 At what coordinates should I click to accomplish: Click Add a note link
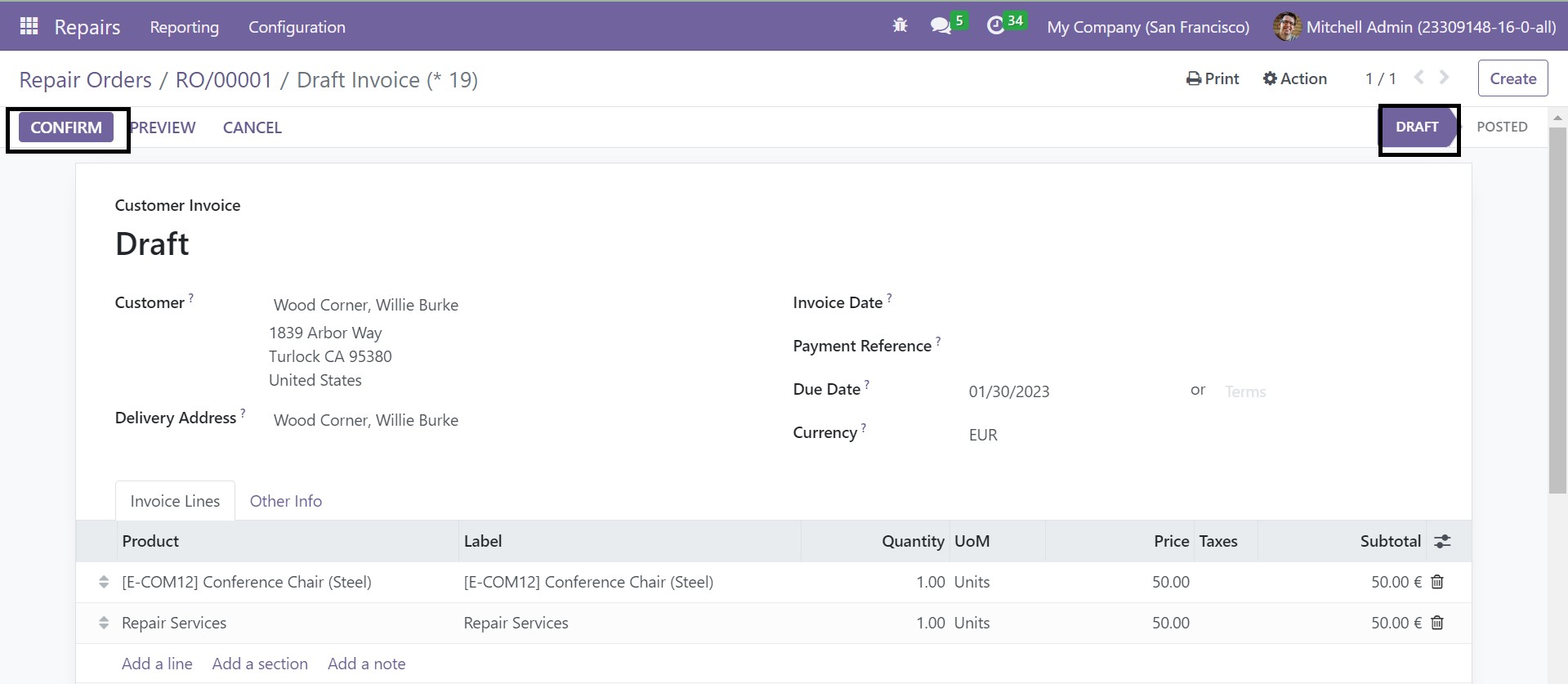[366, 664]
